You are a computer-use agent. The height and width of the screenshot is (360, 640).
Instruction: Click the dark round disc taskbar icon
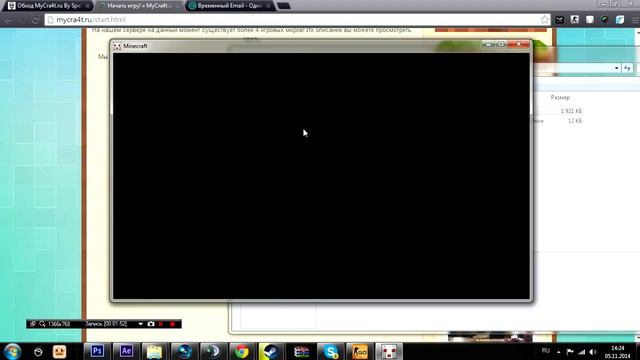pos(213,351)
